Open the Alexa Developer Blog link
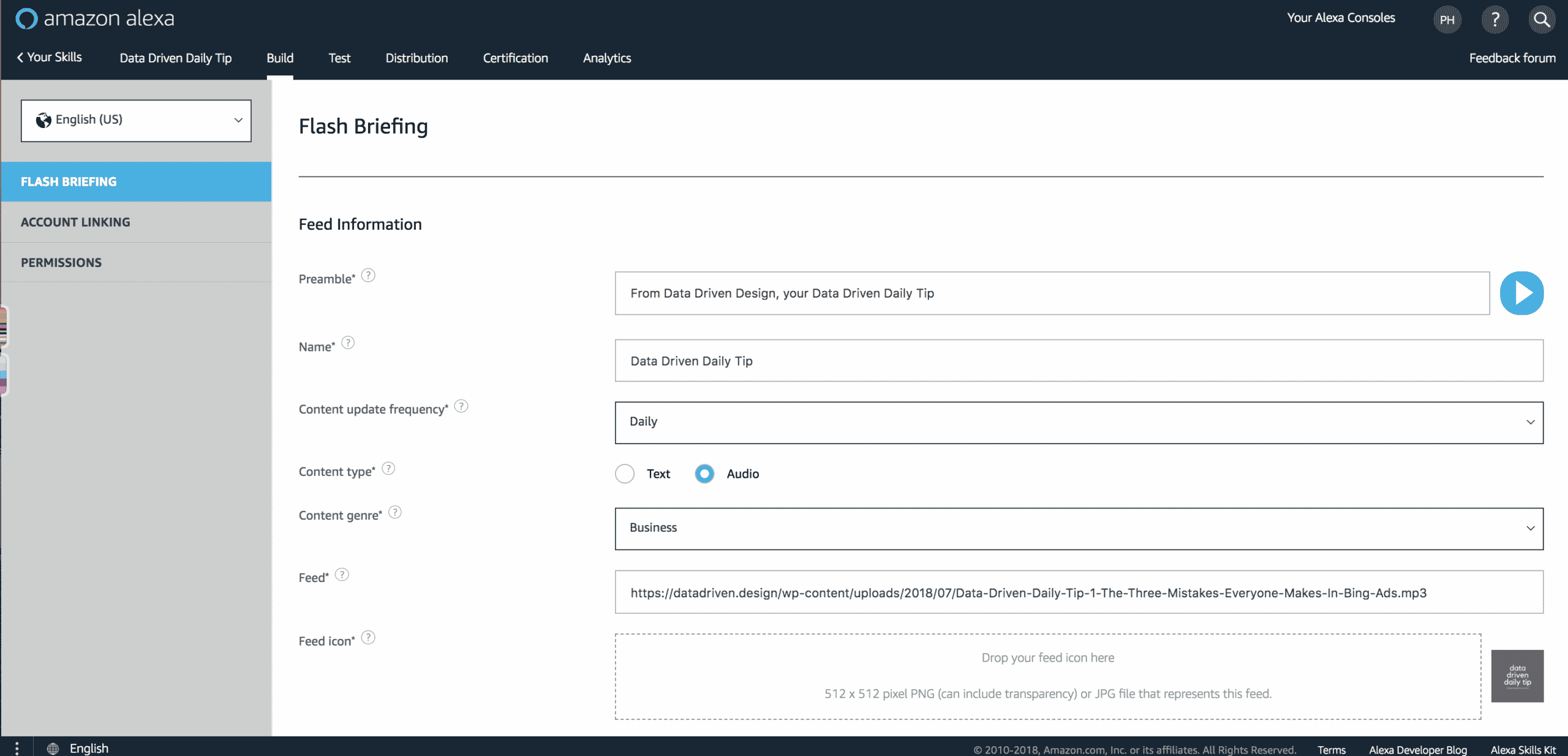 [1418, 750]
